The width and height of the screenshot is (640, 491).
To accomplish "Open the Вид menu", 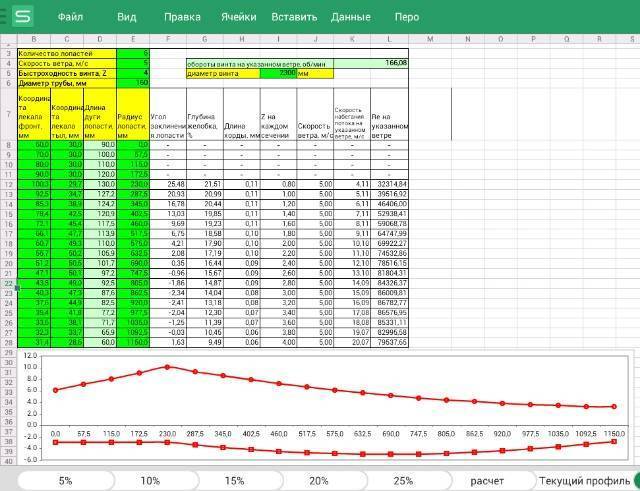I will click(127, 17).
